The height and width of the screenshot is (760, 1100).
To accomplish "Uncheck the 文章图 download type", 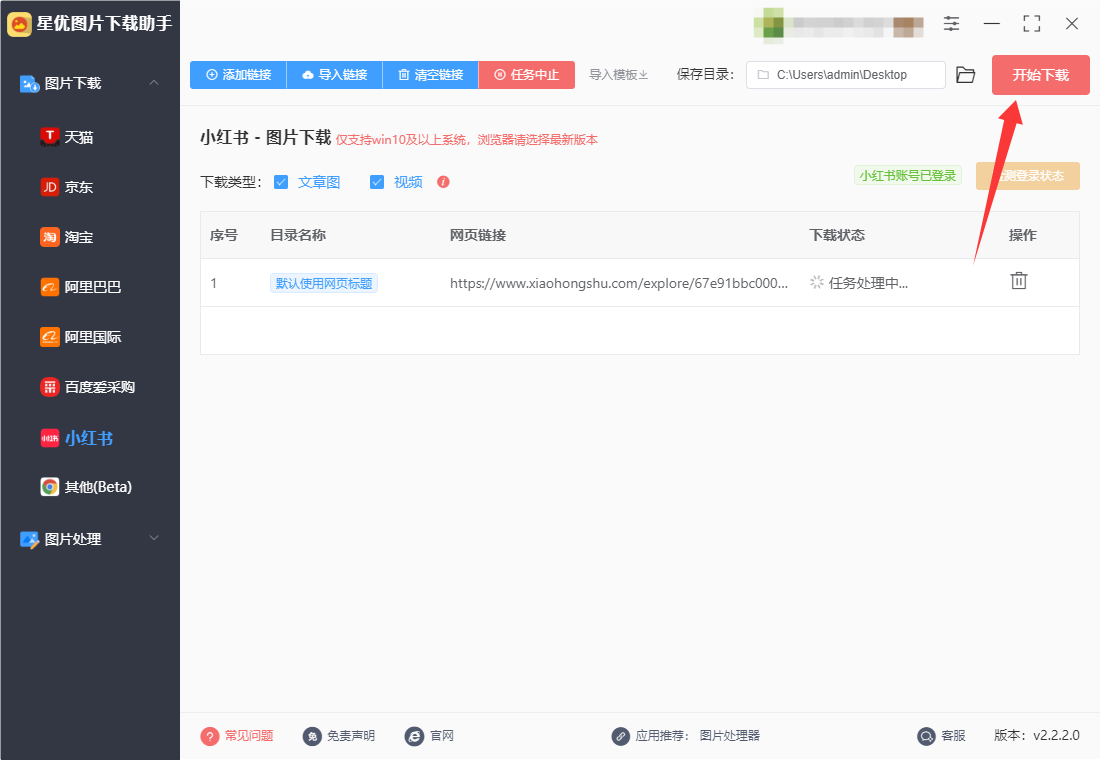I will (281, 182).
